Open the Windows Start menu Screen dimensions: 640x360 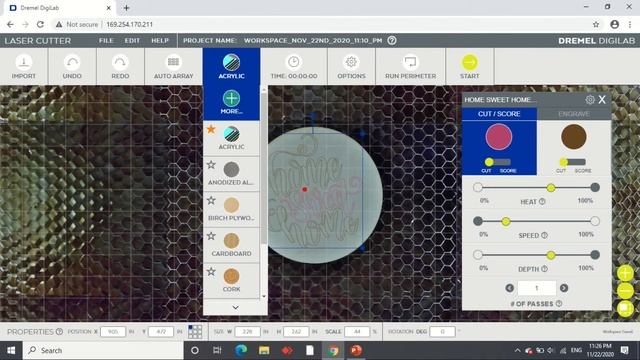pyautogui.click(x=11, y=350)
